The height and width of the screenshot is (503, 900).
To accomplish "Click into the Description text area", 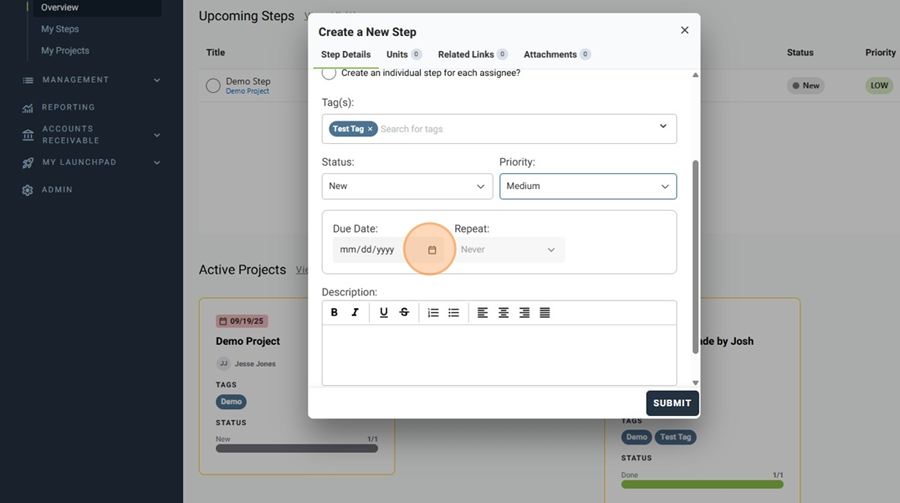I will [499, 355].
